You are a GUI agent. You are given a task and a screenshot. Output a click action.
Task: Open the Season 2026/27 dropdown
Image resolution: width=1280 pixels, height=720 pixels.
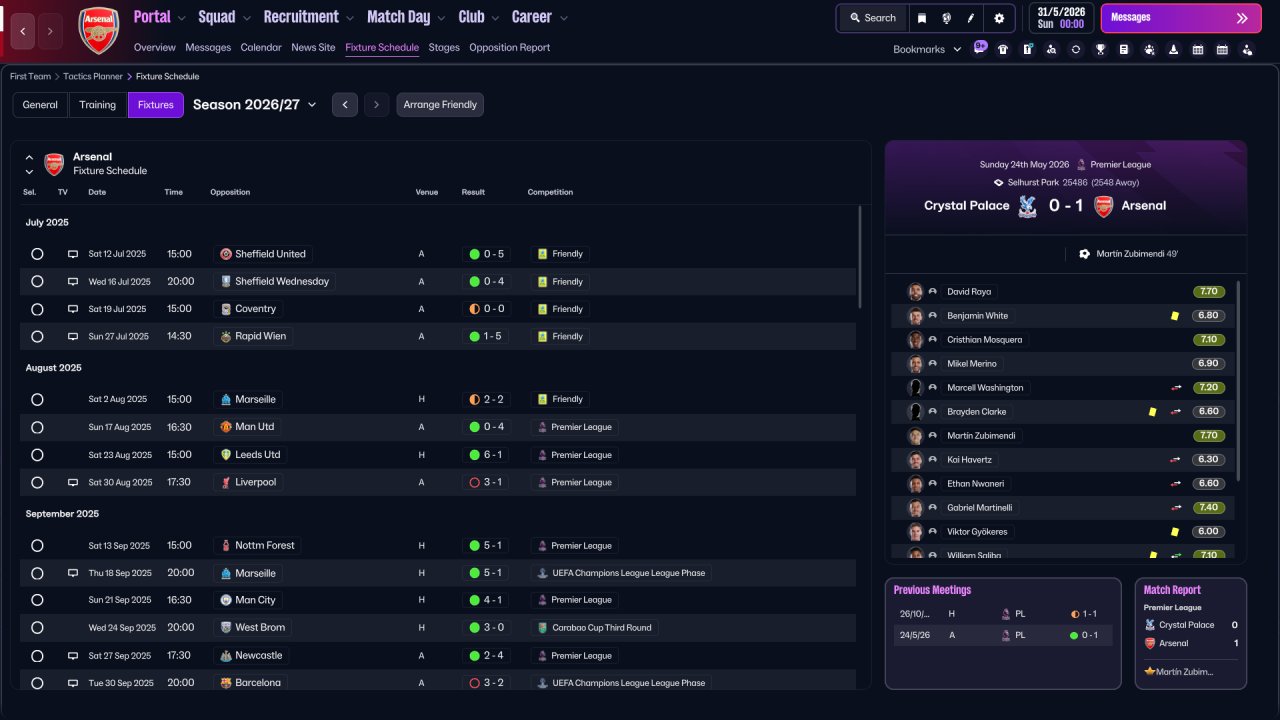coord(255,105)
